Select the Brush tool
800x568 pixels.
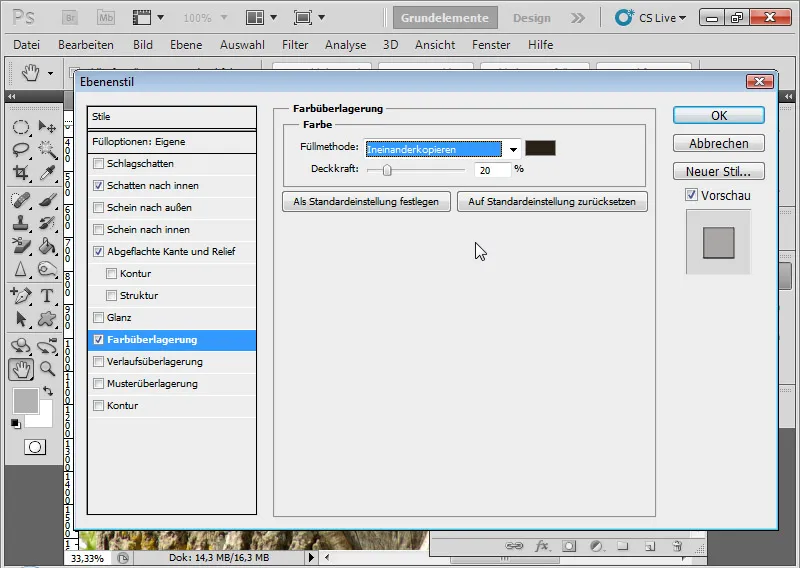coord(47,200)
